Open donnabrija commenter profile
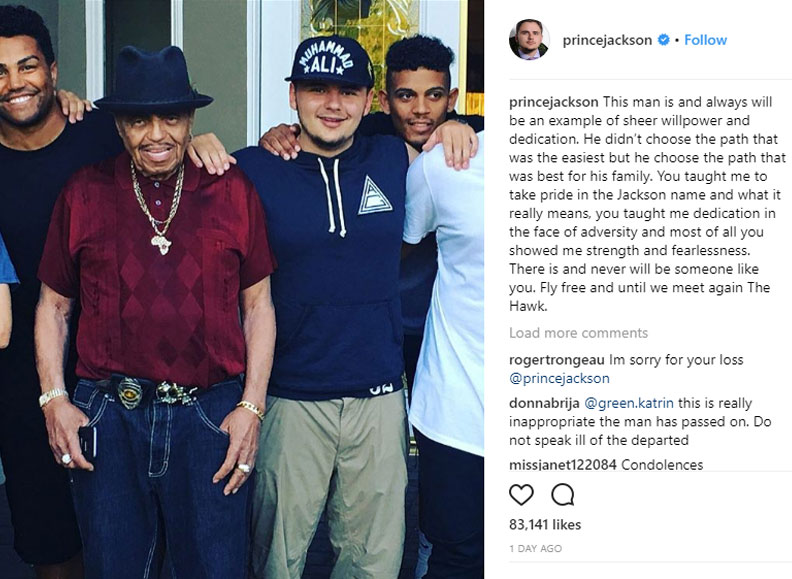Viewport: 792px width, 579px height. (x=544, y=403)
